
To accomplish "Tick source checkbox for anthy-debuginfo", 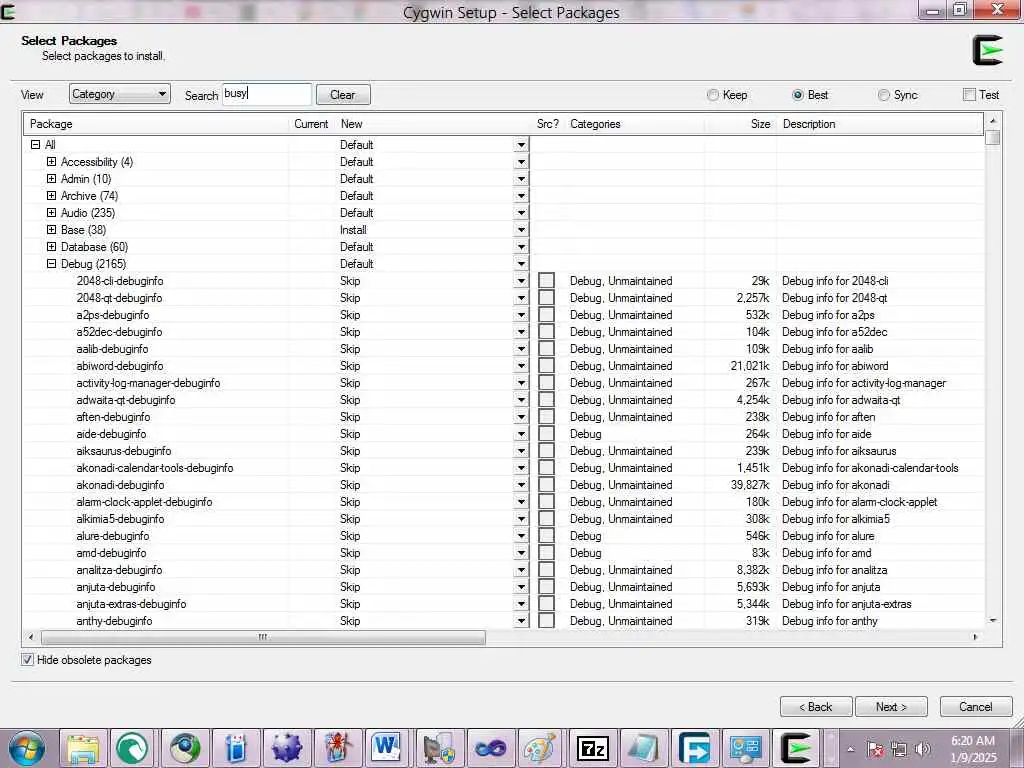I will click(547, 620).
